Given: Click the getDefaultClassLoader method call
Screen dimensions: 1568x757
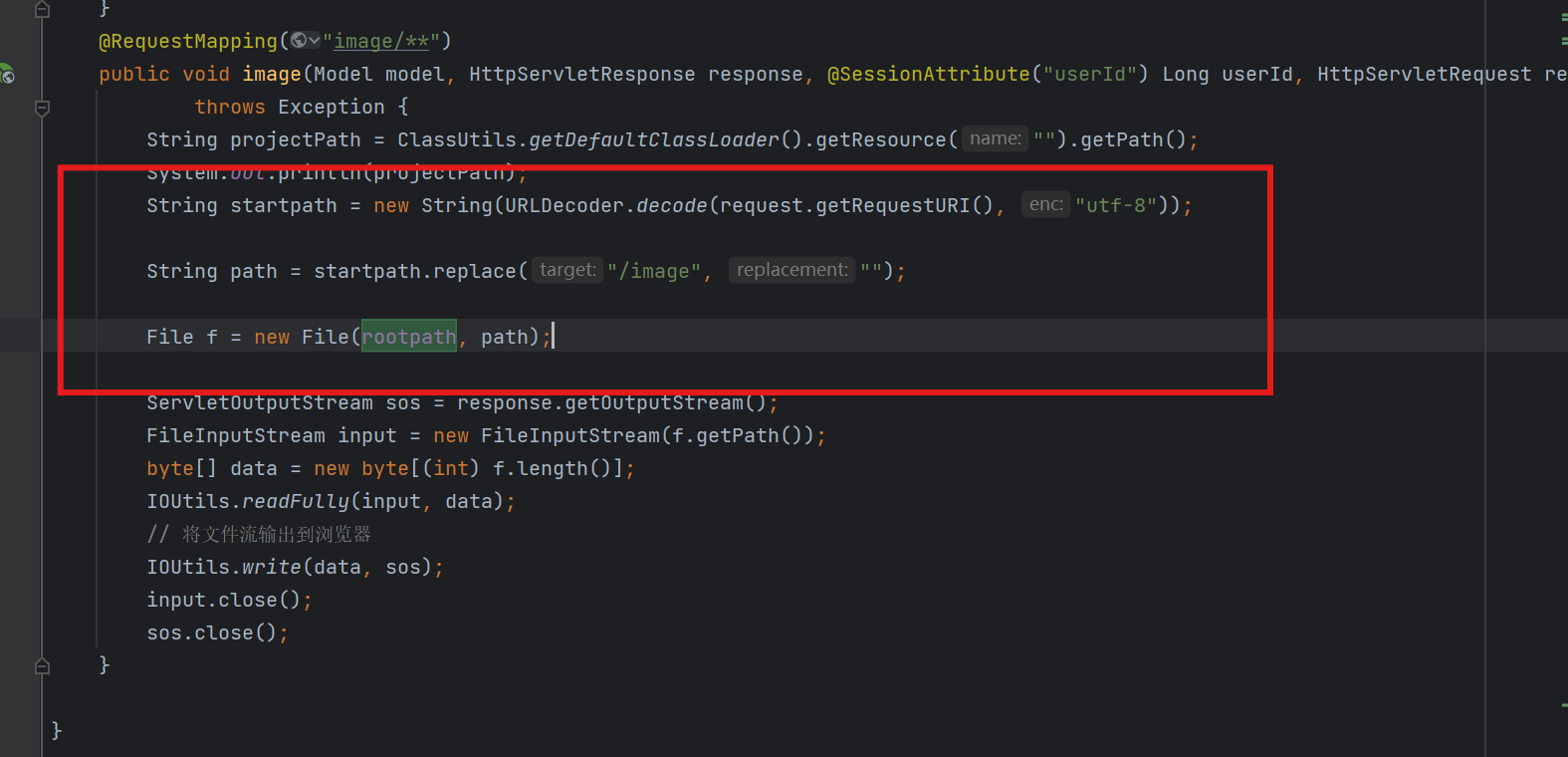Looking at the screenshot, I should click(654, 139).
